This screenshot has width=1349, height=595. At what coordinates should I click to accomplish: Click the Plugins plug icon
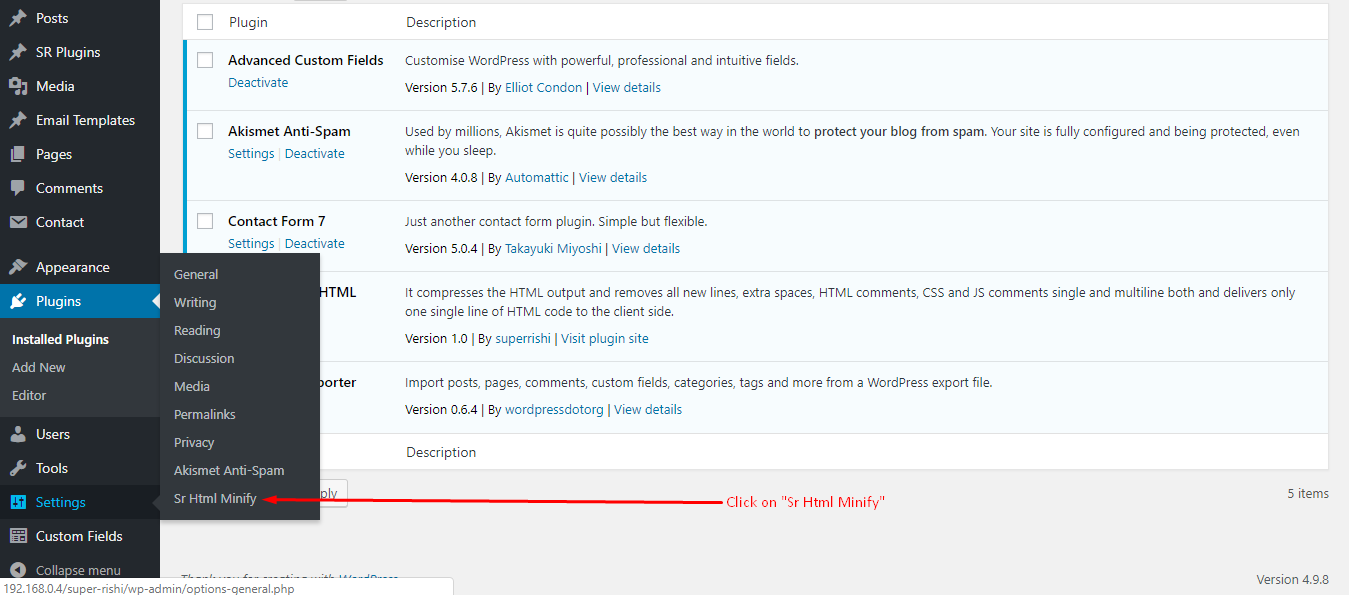[x=18, y=301]
